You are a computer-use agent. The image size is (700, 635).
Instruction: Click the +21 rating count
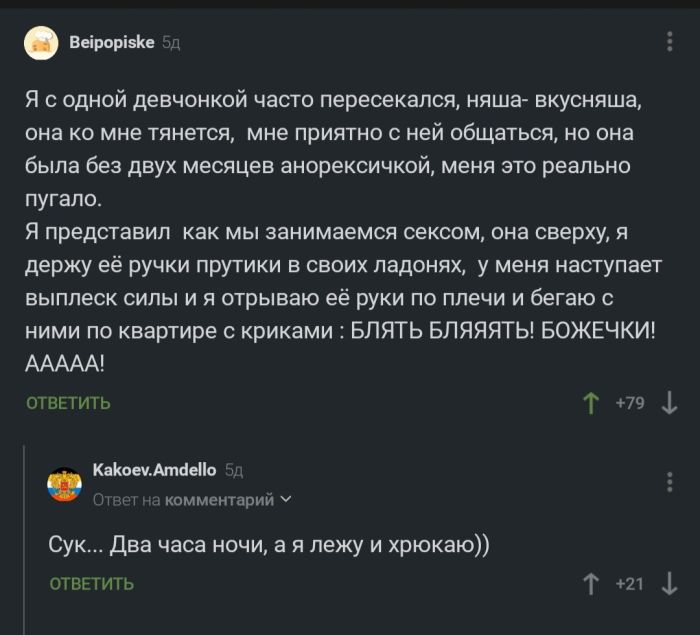tap(630, 584)
